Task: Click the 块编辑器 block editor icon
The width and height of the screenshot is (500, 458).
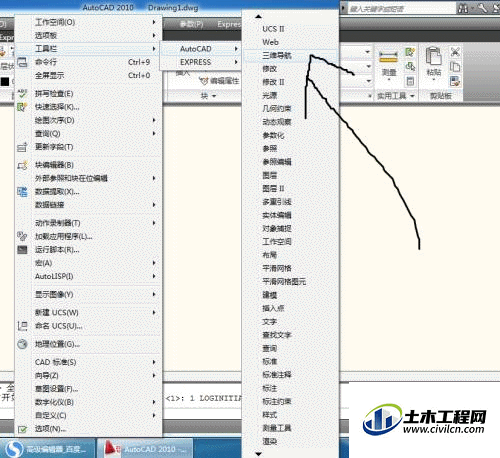Action: [x=22, y=165]
